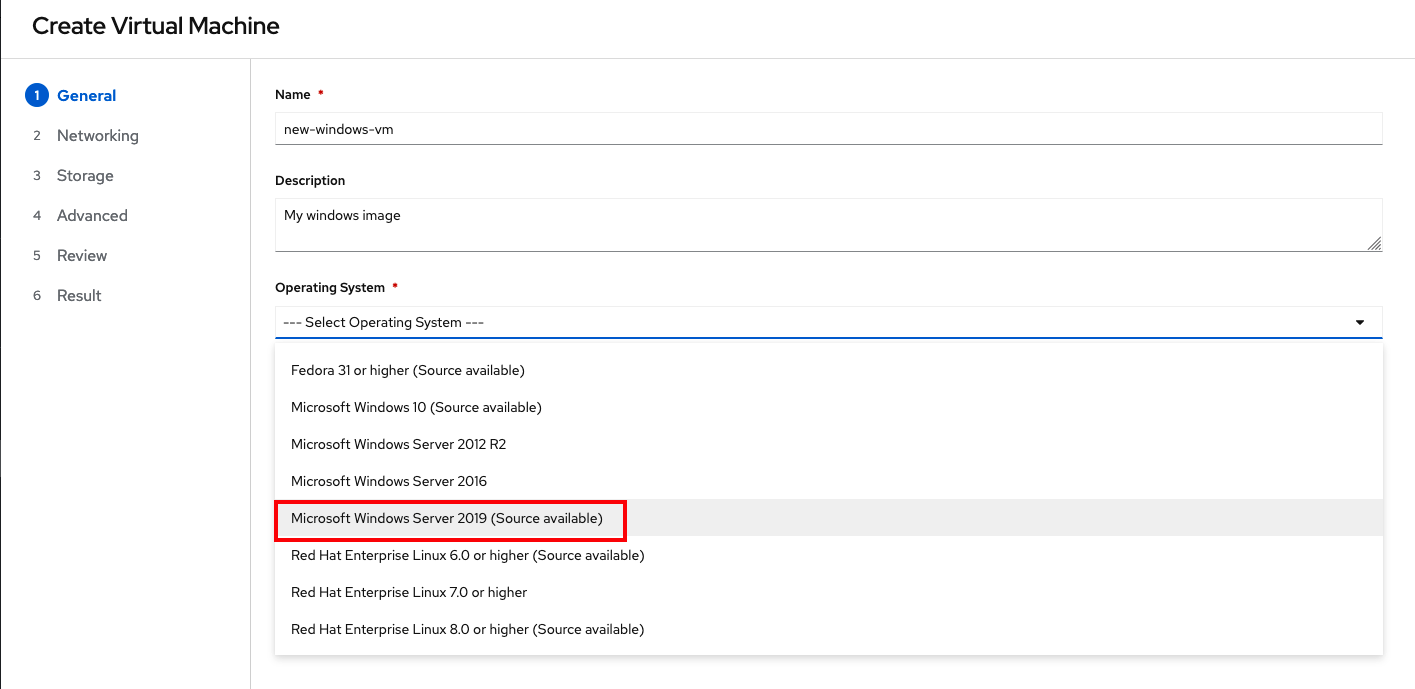Screen dimensions: 1415x689
Task: Select Microsoft Windows Server 2019 option
Action: click(447, 518)
